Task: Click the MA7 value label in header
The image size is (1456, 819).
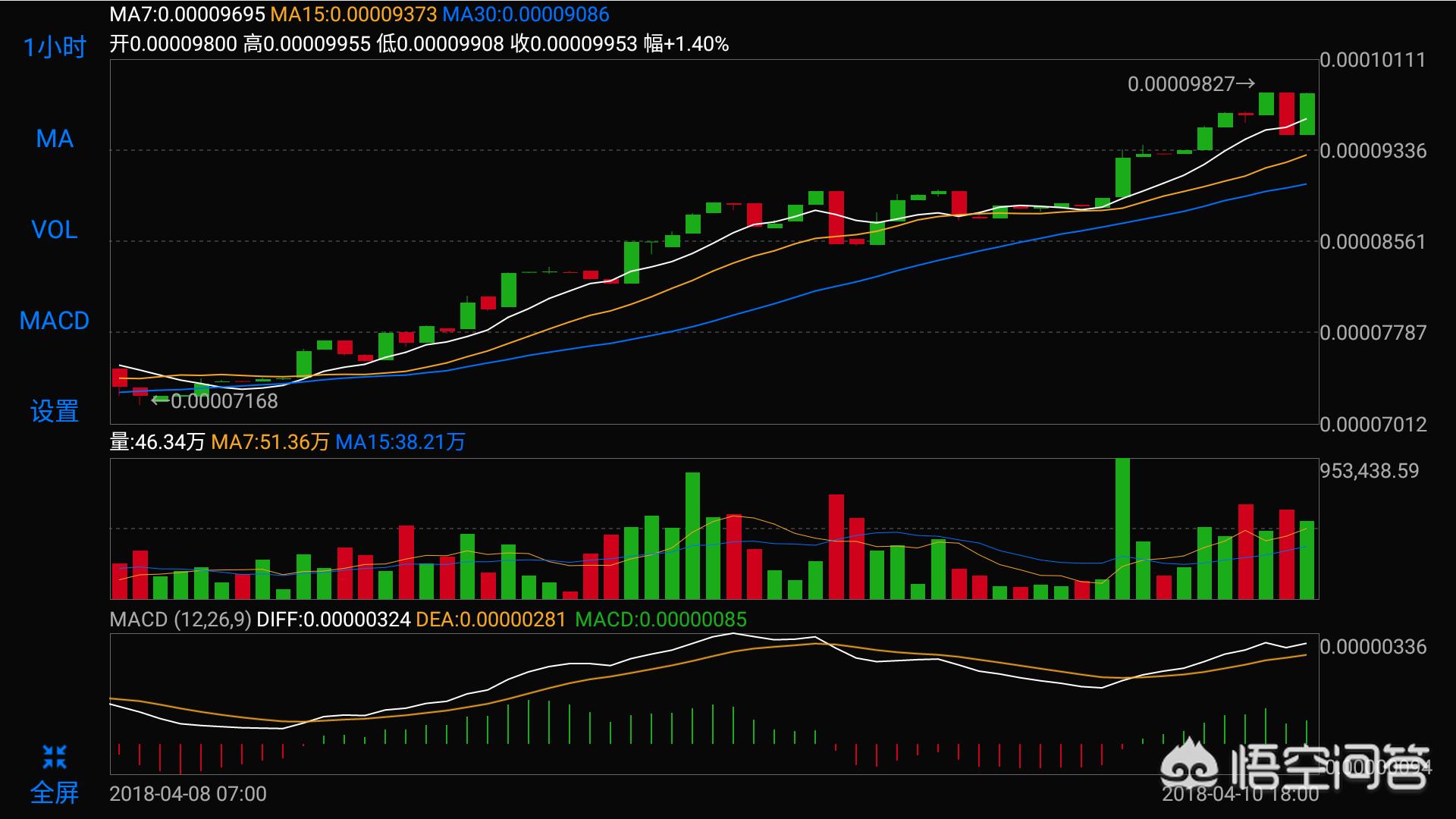Action: 187,14
